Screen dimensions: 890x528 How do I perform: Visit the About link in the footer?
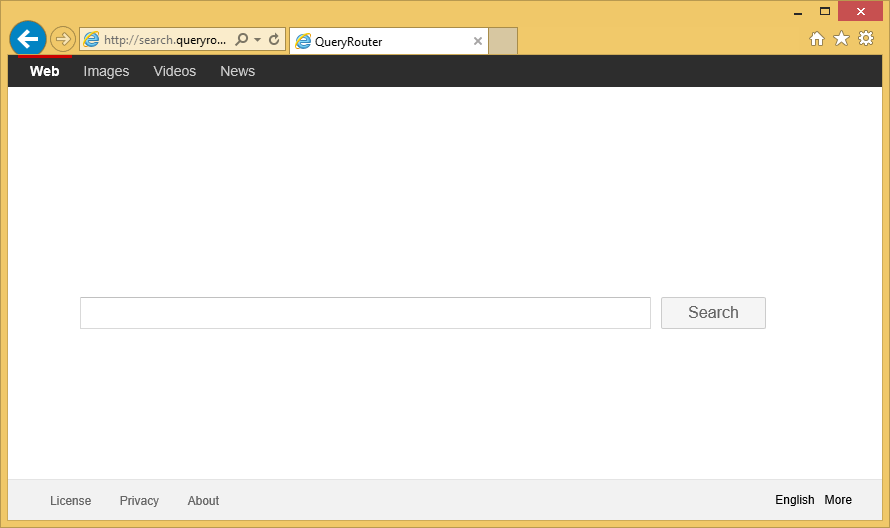[x=203, y=501]
